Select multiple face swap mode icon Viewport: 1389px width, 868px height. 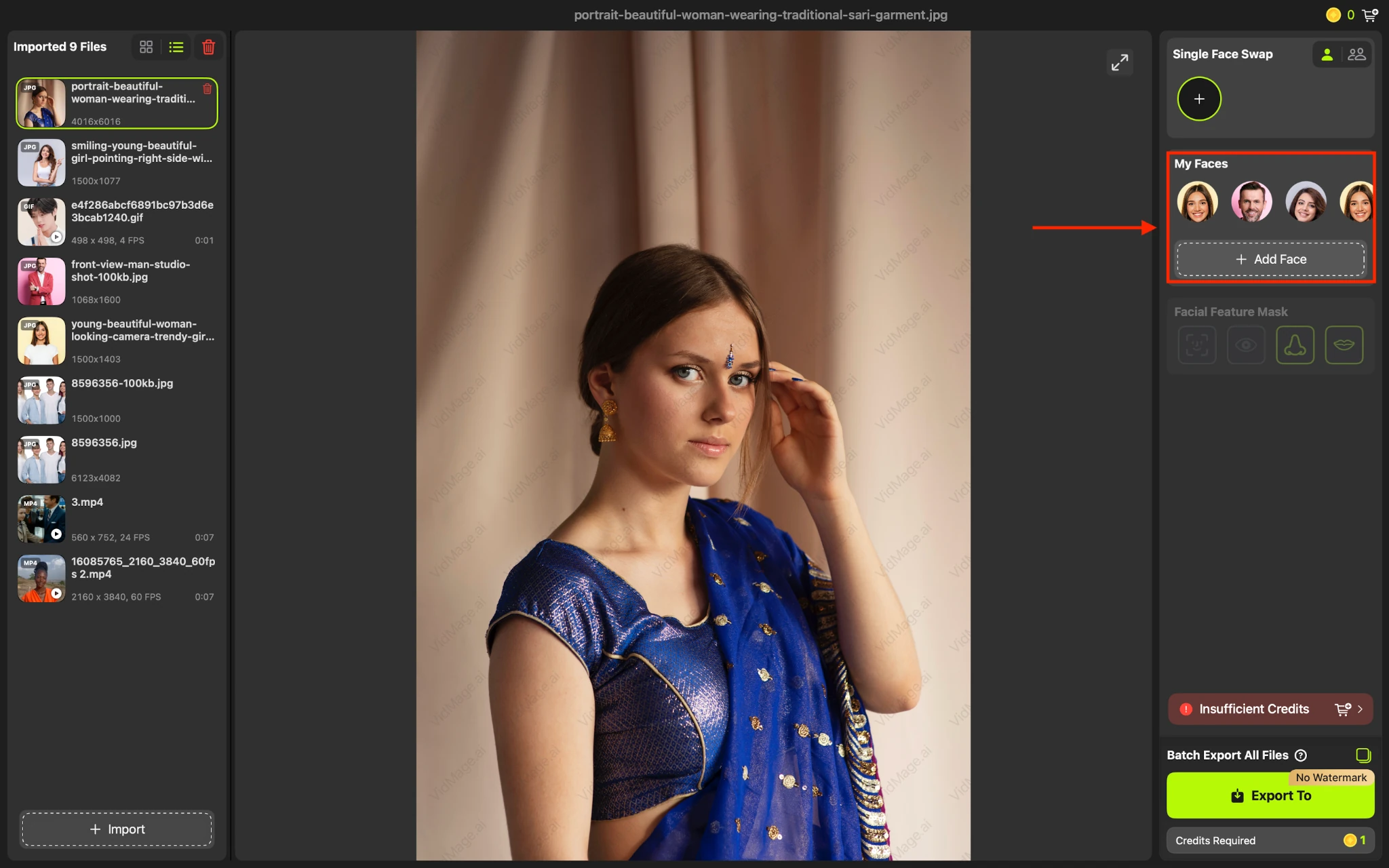(x=1356, y=54)
